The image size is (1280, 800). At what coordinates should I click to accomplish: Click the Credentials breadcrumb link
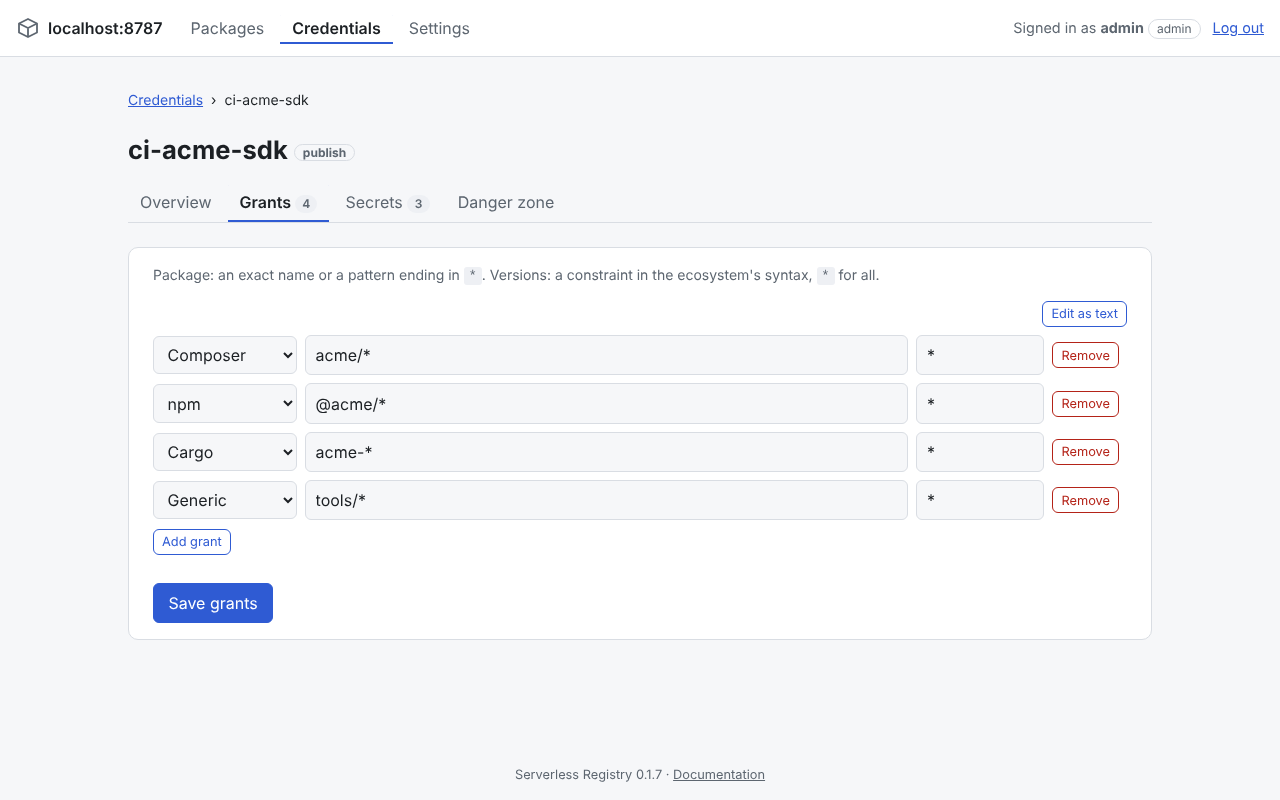pos(165,100)
